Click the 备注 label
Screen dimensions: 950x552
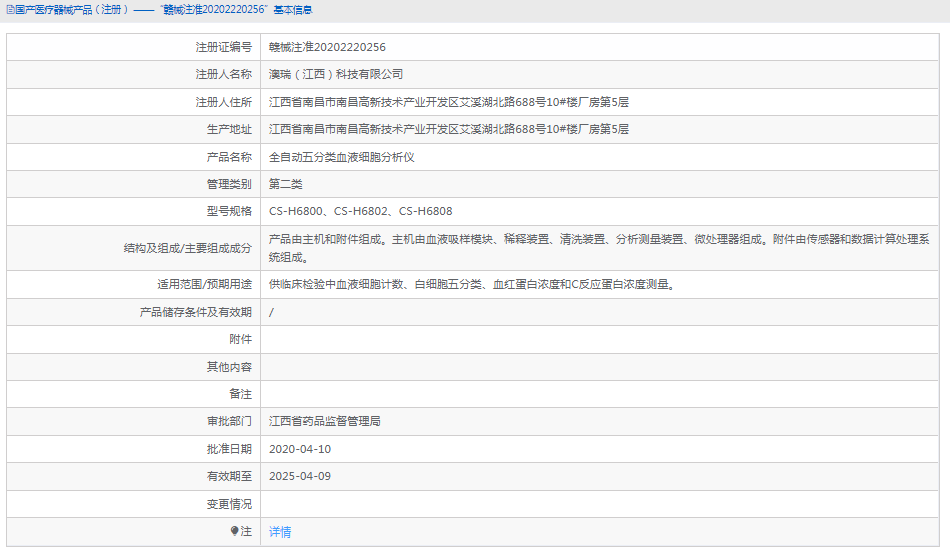coord(240,394)
